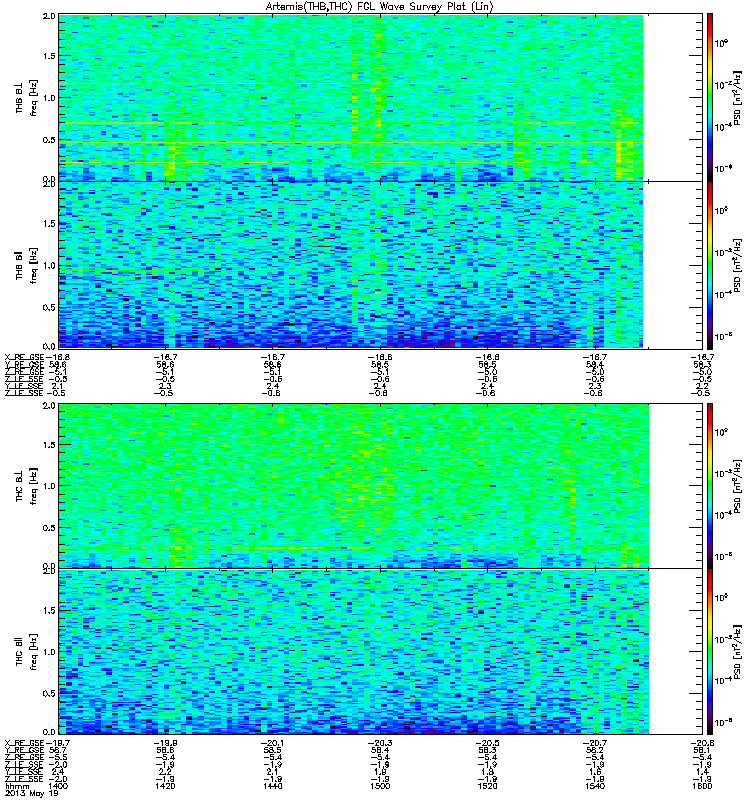Click the '1520' time label on the bottom axis
Image resolution: width=750 pixels, height=800 pixels.
(487, 786)
